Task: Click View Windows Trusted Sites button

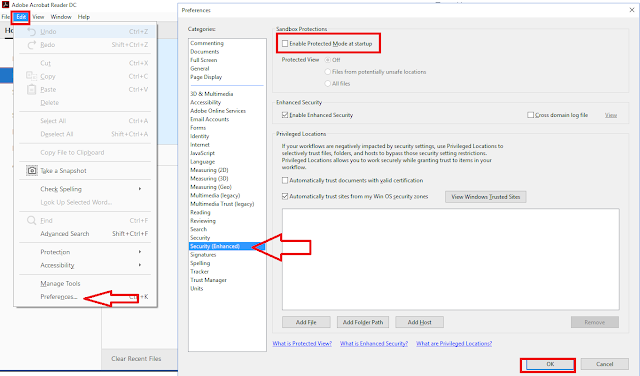Action: pos(485,197)
